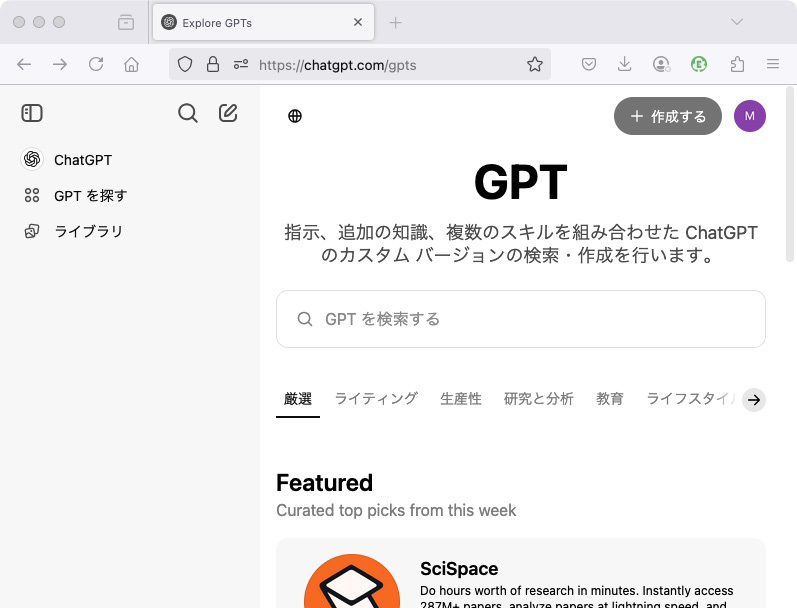The width and height of the screenshot is (797, 608).
Task: Open Firefox downloads panel
Action: [x=625, y=64]
